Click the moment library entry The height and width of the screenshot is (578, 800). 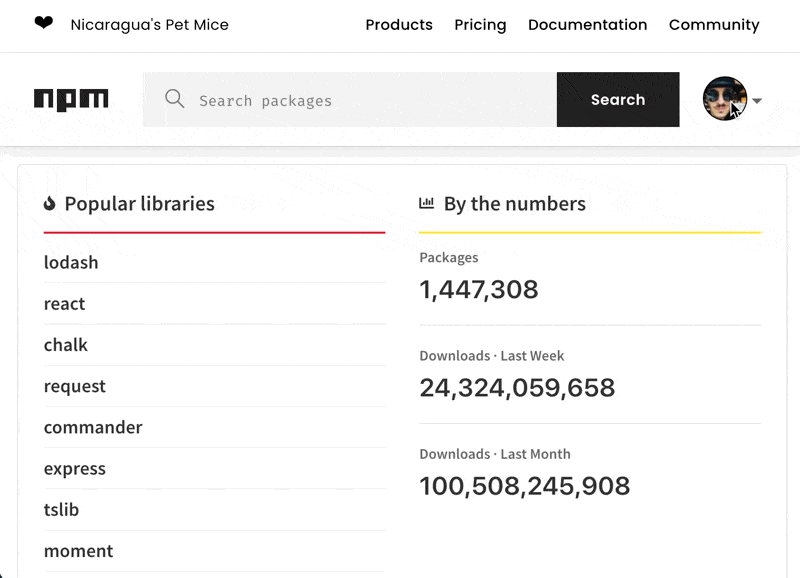pos(78,550)
